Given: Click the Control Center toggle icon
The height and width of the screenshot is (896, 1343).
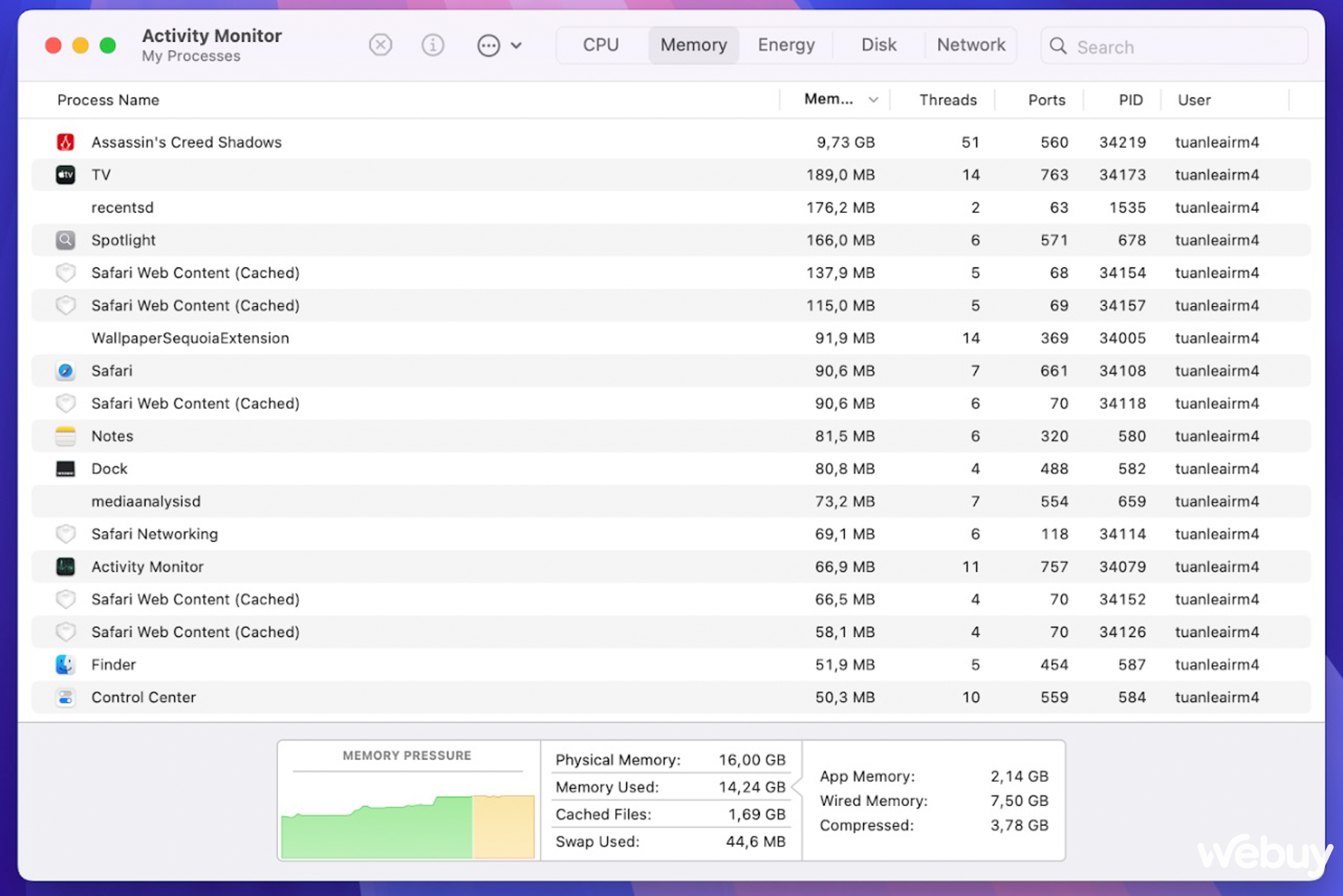Looking at the screenshot, I should 65,697.
